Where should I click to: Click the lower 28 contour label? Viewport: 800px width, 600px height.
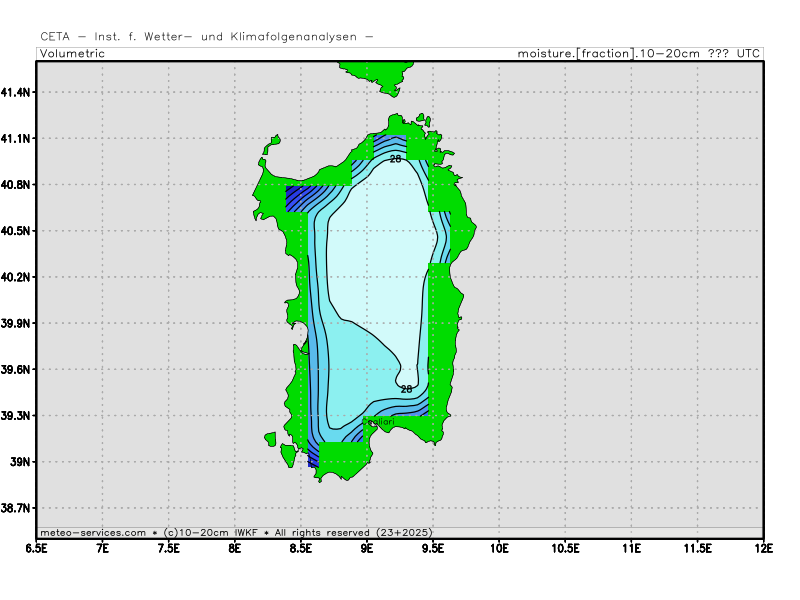click(x=406, y=388)
